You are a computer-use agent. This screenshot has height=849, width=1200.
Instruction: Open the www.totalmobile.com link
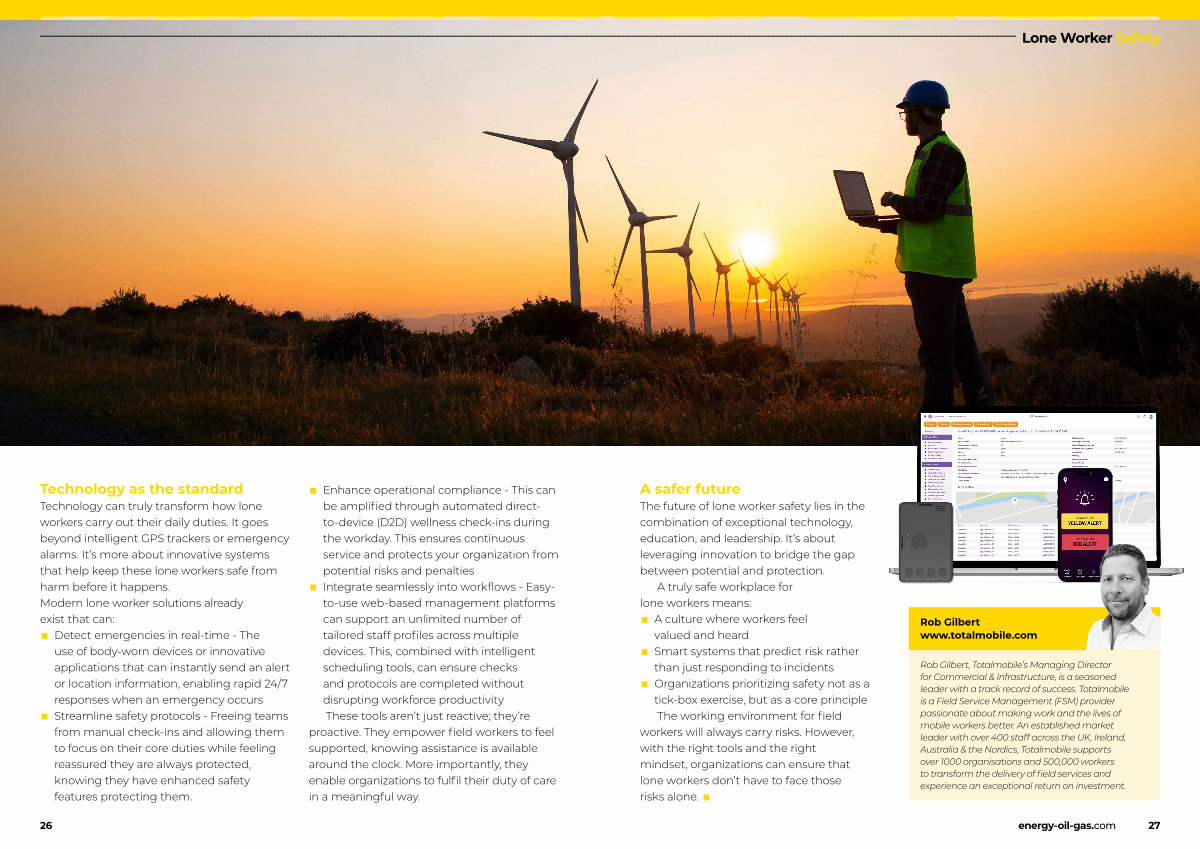[978, 635]
